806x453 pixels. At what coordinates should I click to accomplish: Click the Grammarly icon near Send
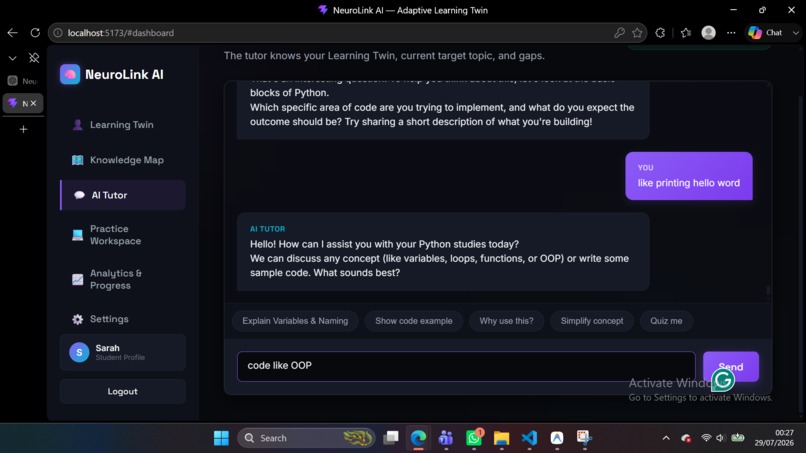pyautogui.click(x=723, y=380)
